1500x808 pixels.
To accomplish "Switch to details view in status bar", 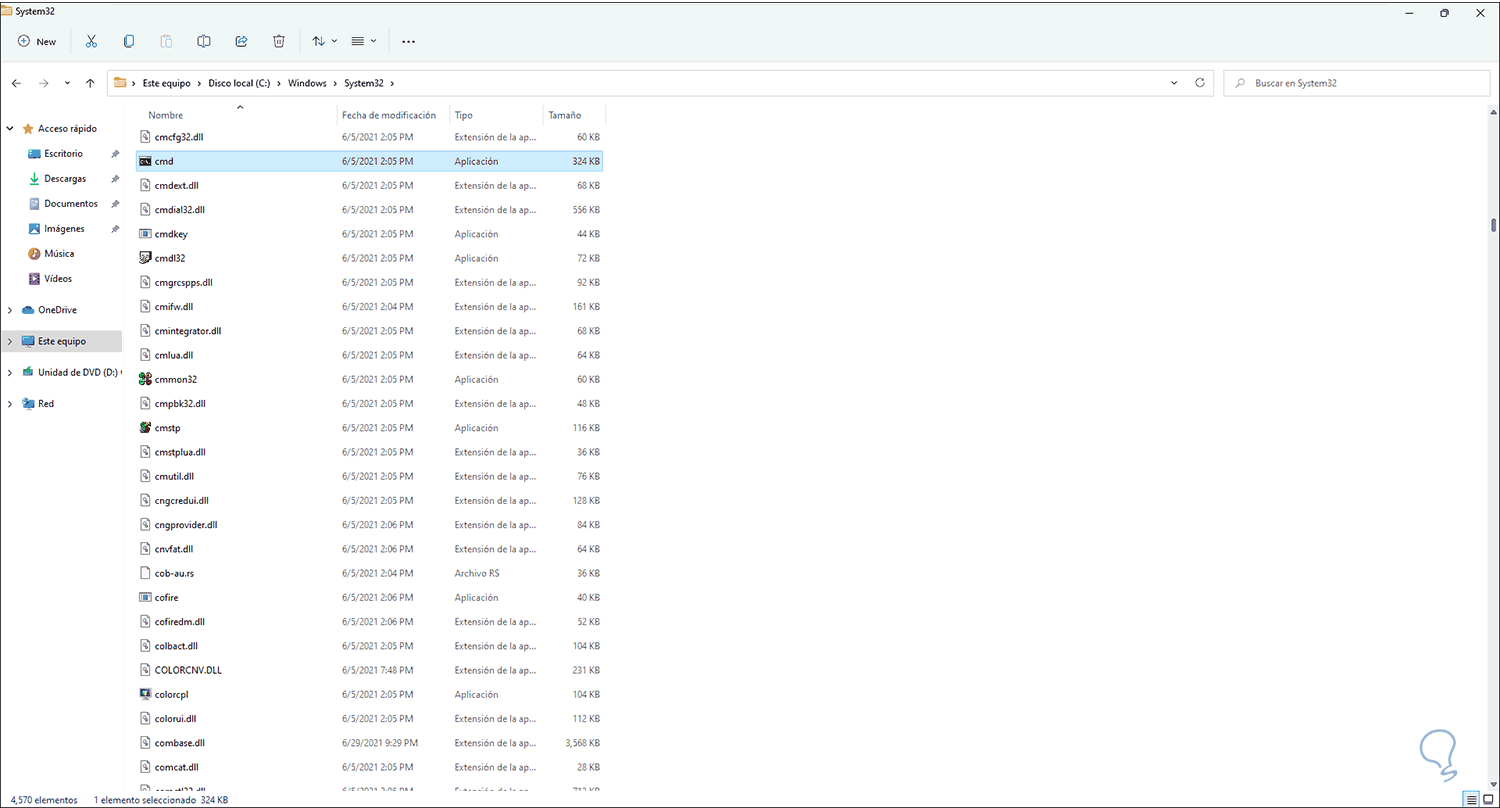I will click(x=1469, y=799).
